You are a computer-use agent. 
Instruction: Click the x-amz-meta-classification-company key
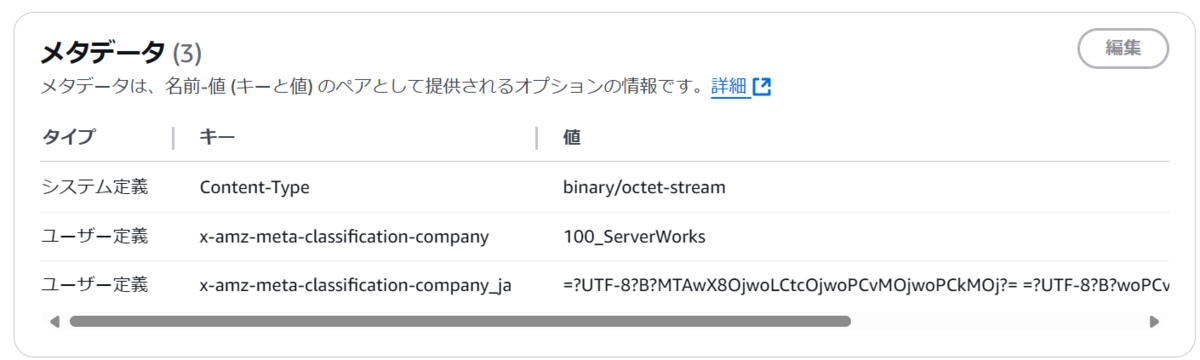click(344, 237)
